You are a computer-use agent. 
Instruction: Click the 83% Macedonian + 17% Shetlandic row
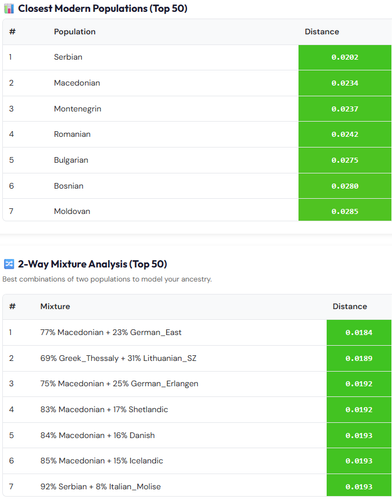point(197,409)
